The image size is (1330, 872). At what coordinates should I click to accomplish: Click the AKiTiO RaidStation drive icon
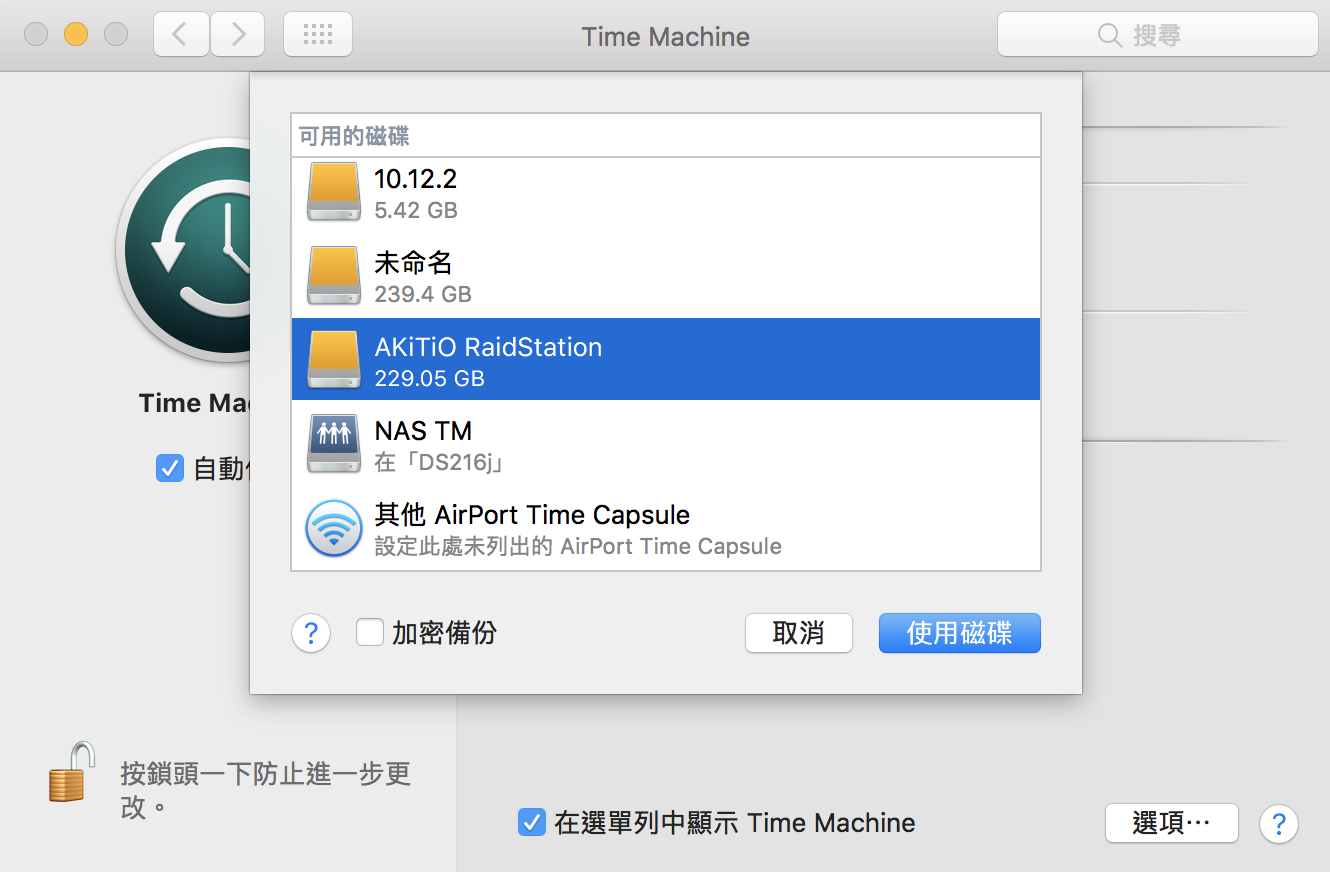[x=333, y=360]
